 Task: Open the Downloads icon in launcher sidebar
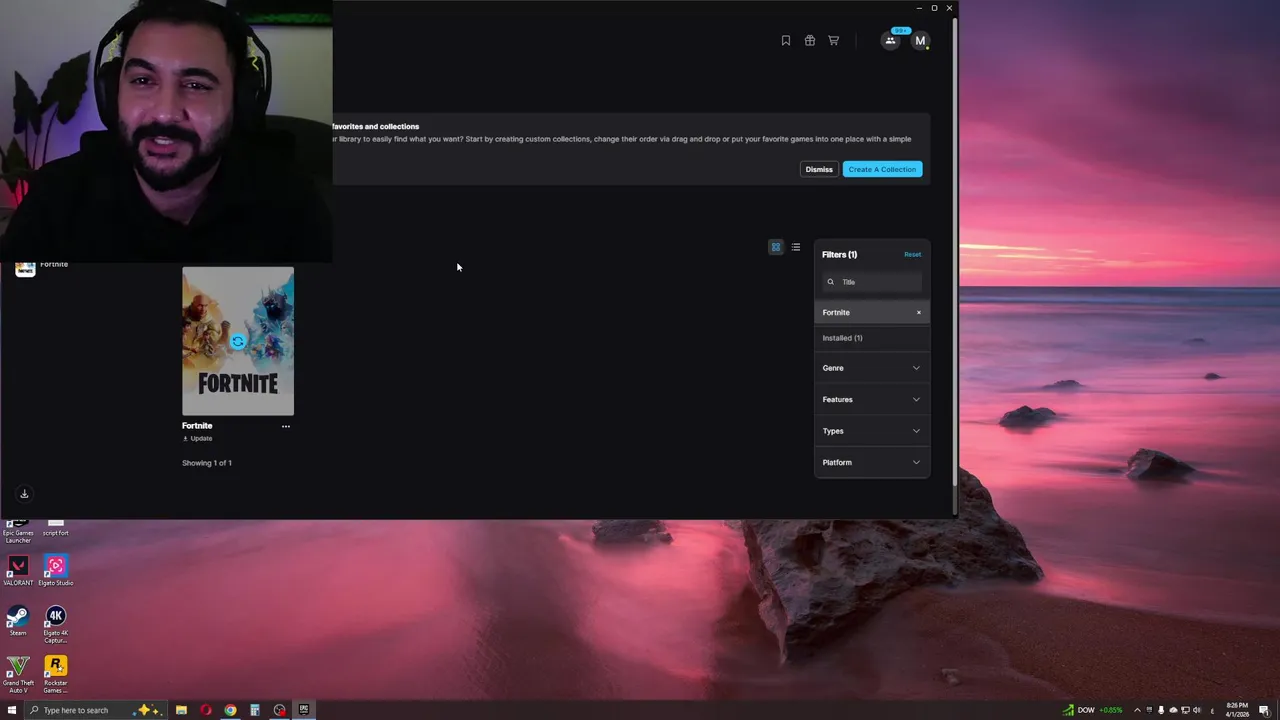25,494
